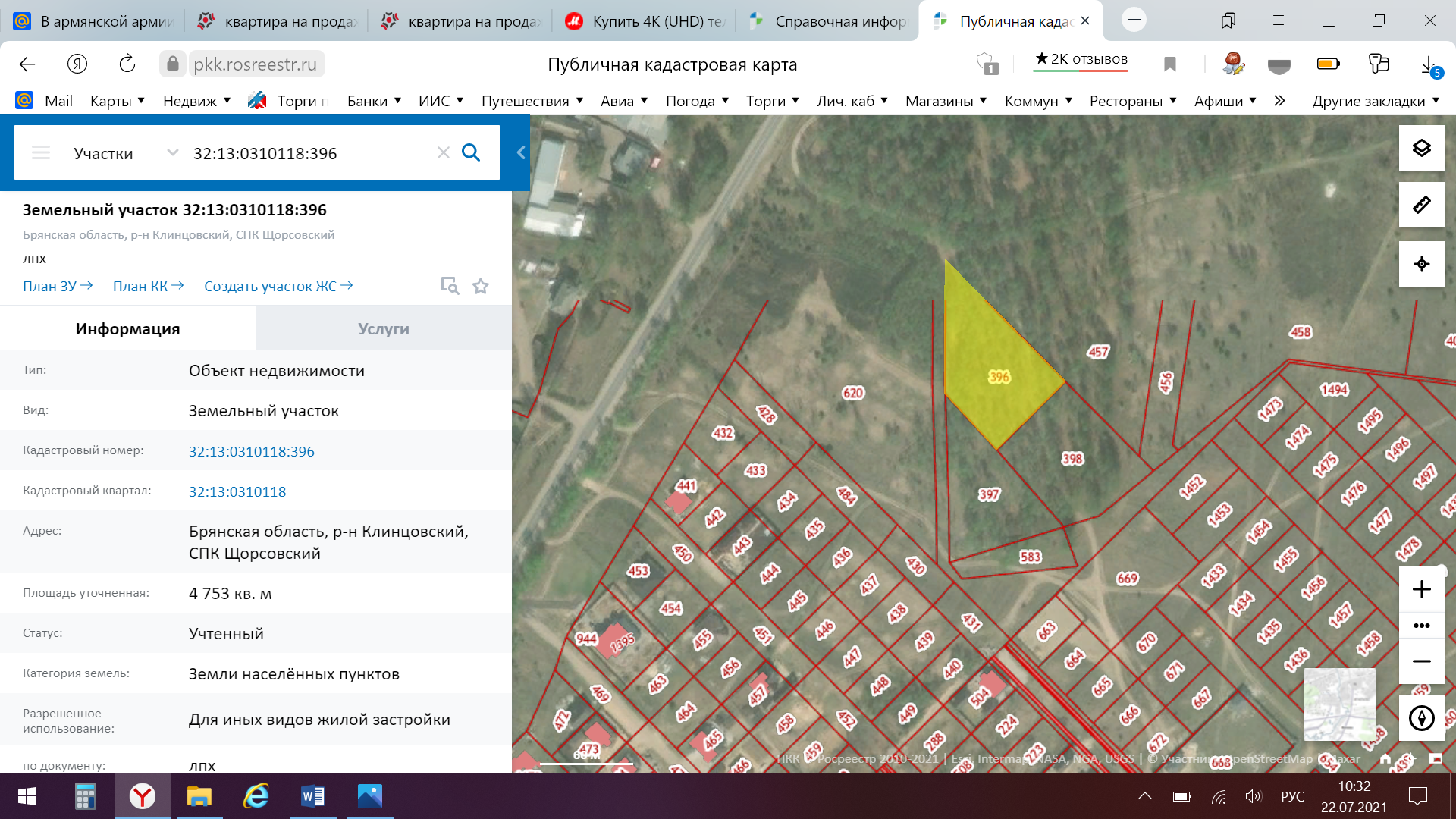Screen dimensions: 1456x819
Task: Click the locate-me crosshair button
Action: click(1421, 264)
